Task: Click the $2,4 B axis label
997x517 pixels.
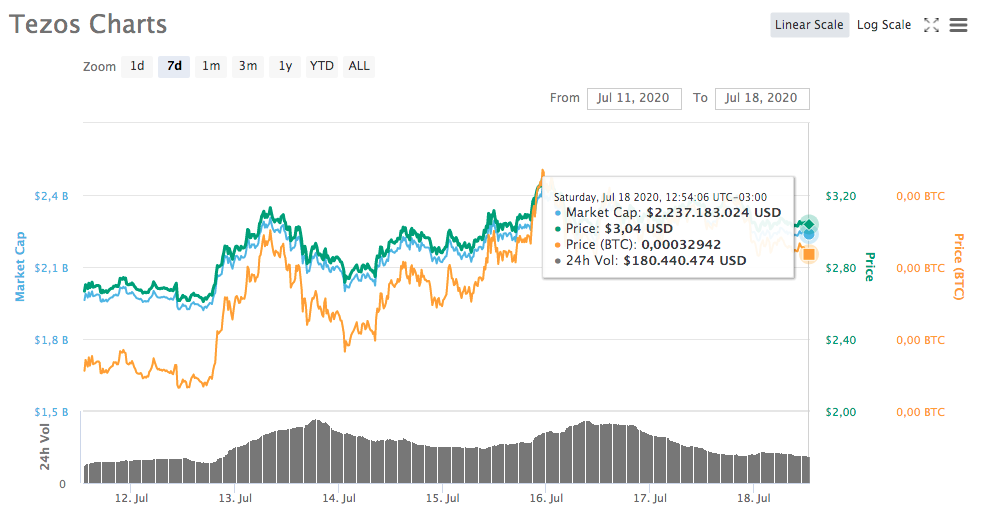Action: (51, 196)
